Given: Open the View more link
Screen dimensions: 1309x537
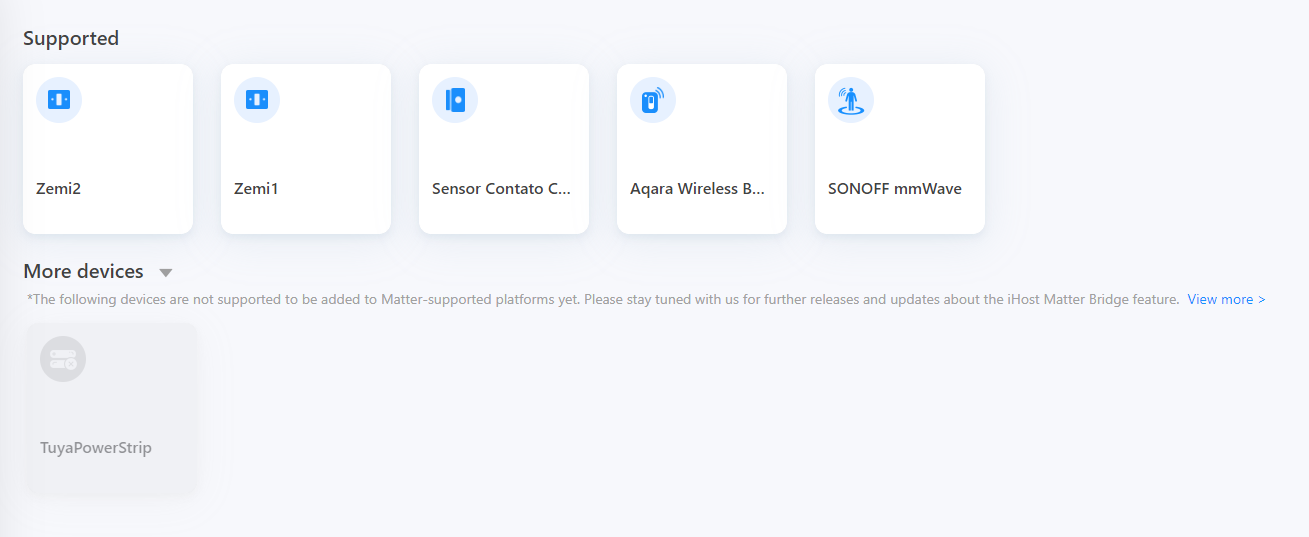Looking at the screenshot, I should (1226, 300).
